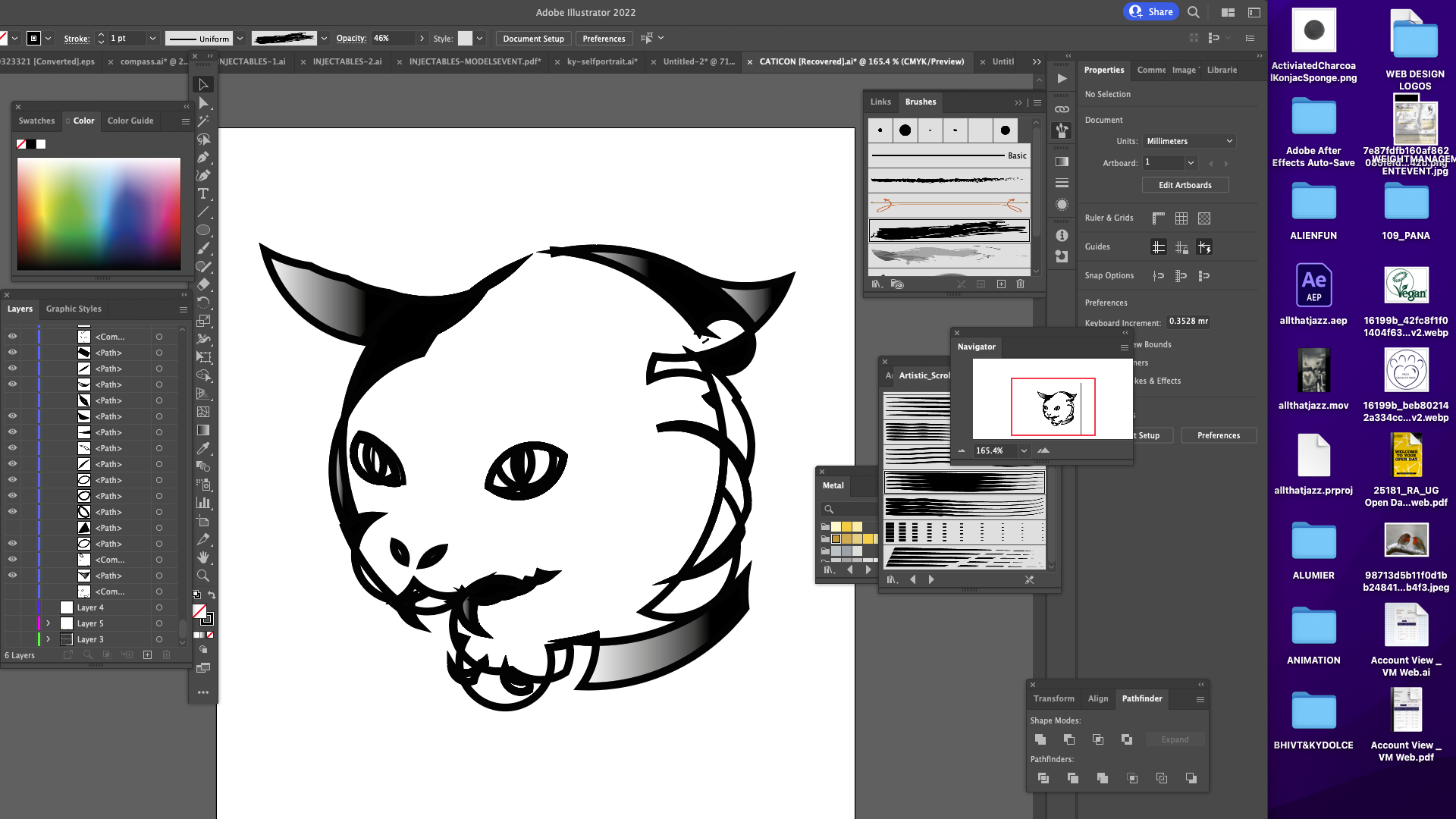Select the Type tool
1456x819 pixels.
click(x=203, y=193)
